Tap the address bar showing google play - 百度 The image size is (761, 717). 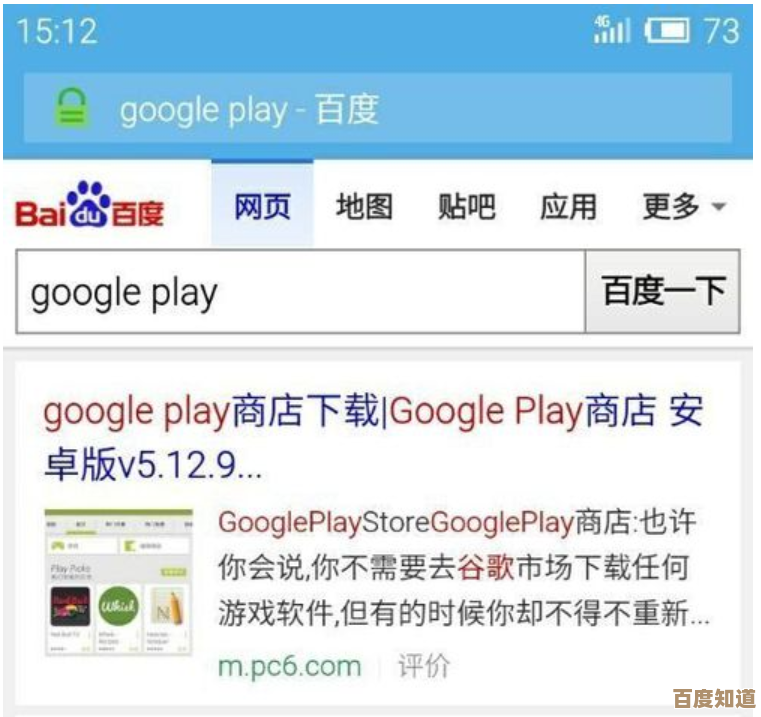(378, 108)
